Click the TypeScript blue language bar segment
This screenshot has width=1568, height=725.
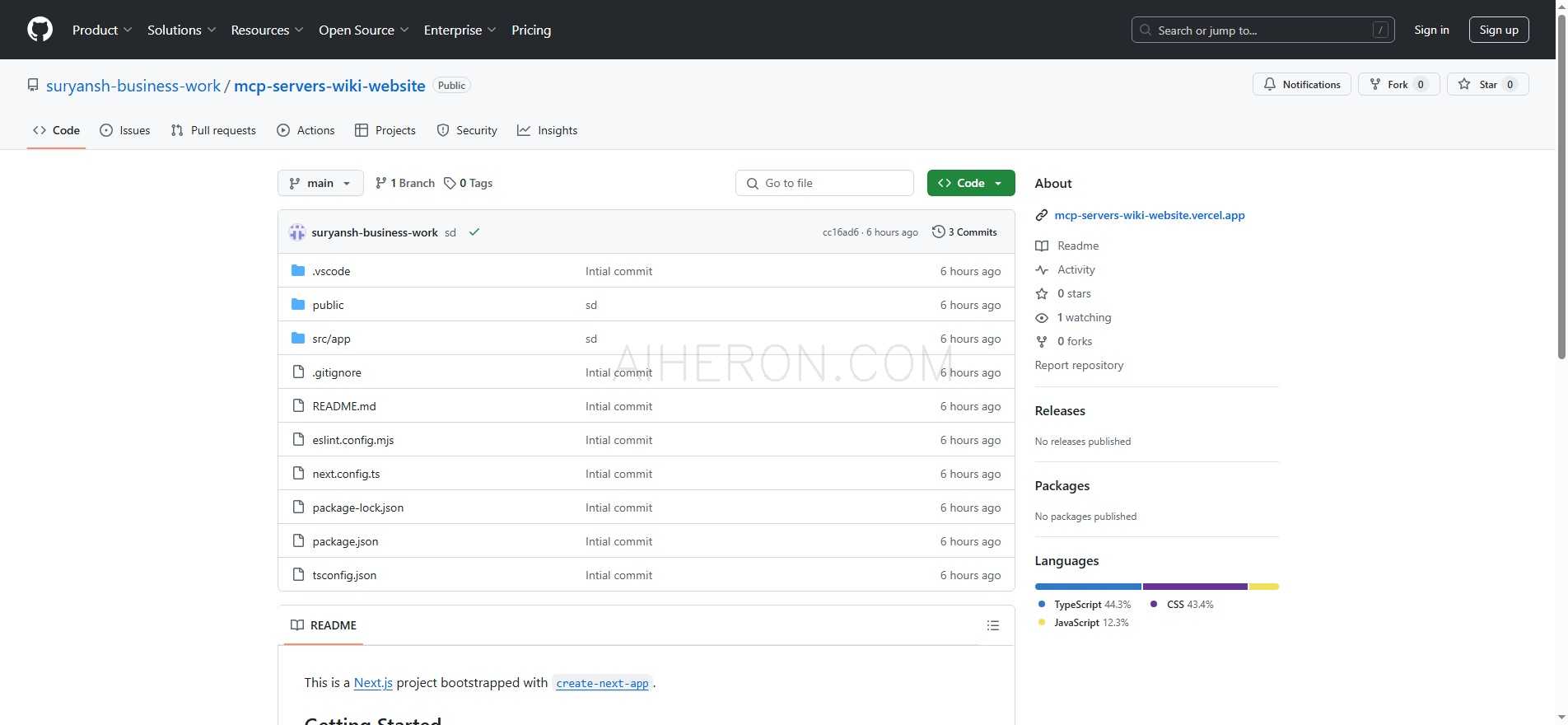tap(1088, 587)
